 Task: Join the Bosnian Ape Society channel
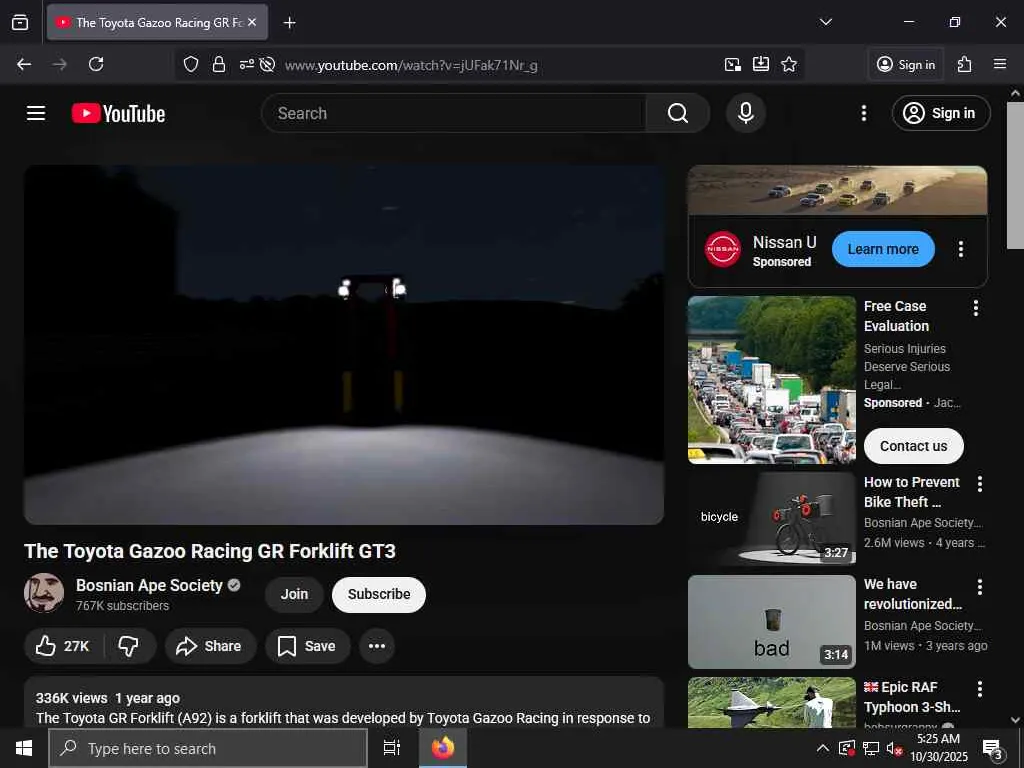pyautogui.click(x=295, y=594)
